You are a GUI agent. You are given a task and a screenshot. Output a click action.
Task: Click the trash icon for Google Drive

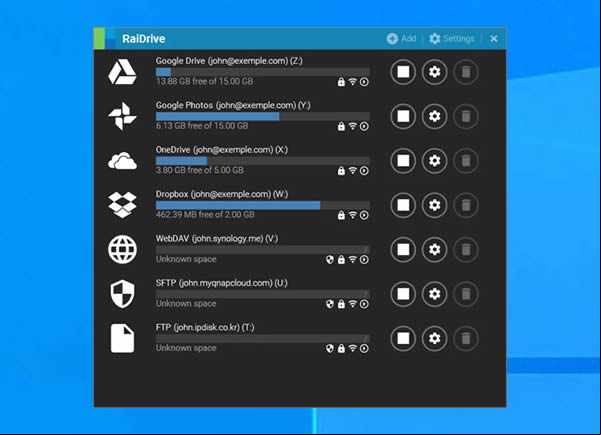coord(466,72)
